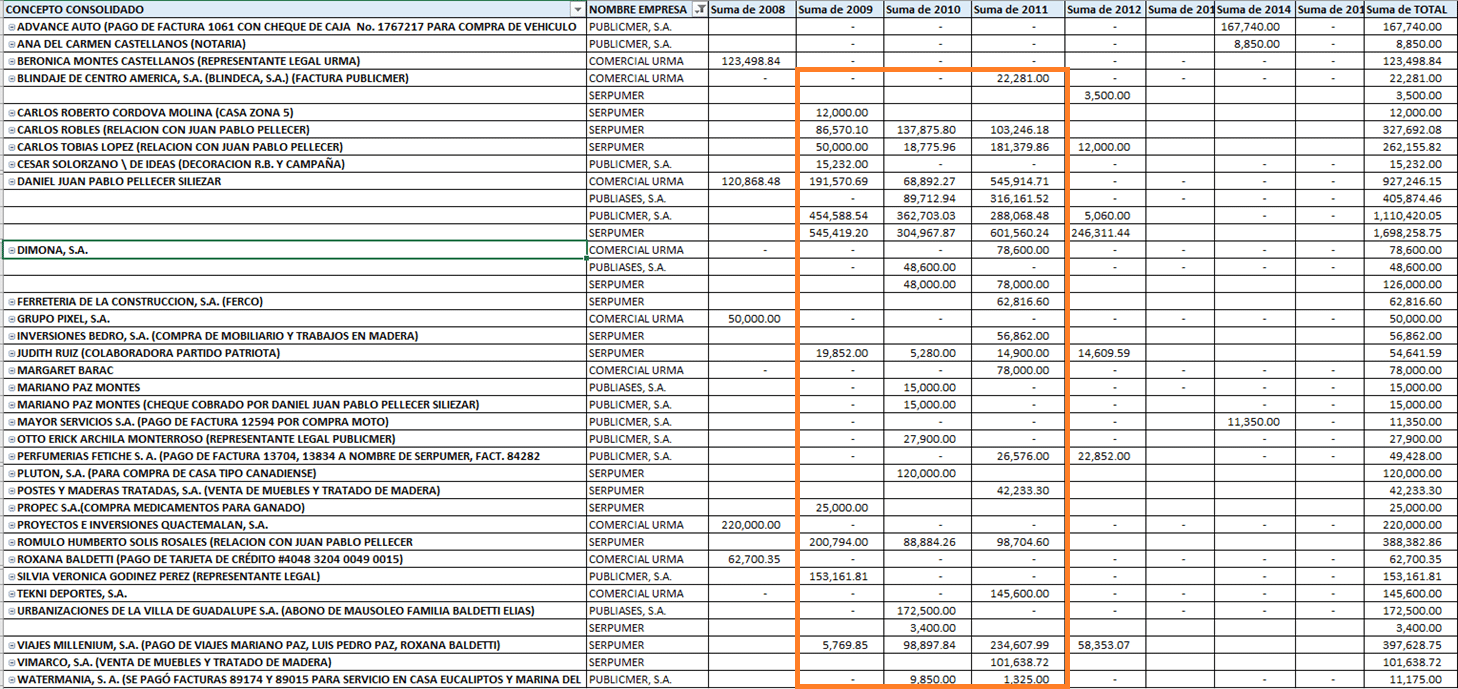Collapse icon for VIAJES MILLENIUM, S.A.
Screen dimensions: 1458x689
11,645
